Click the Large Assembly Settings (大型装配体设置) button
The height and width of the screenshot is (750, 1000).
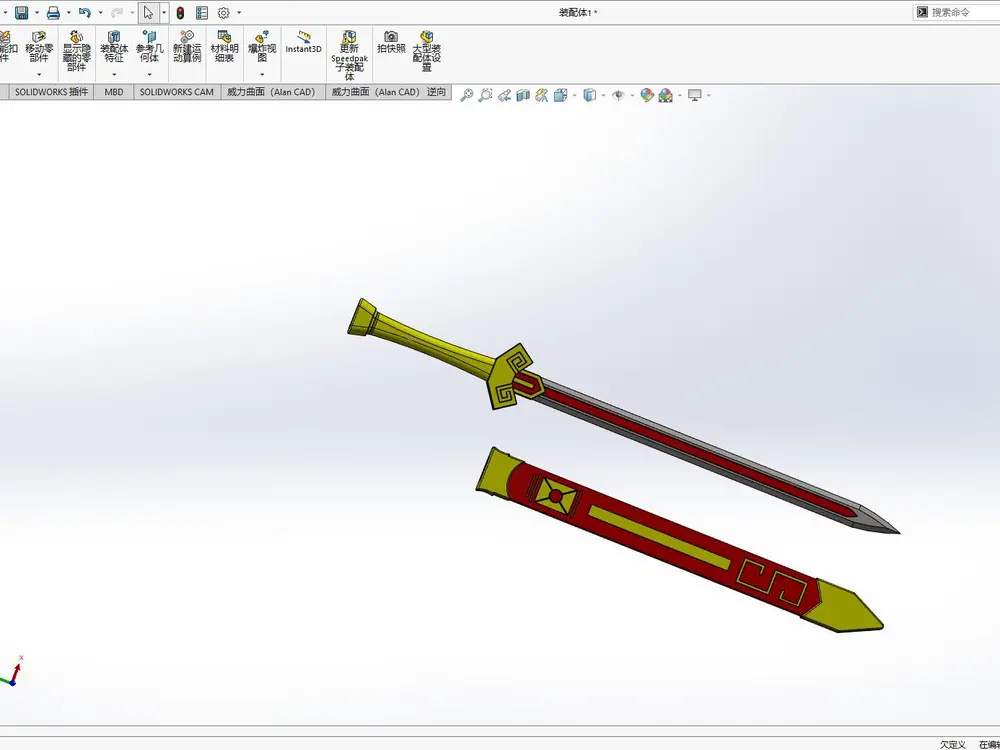(x=427, y=51)
